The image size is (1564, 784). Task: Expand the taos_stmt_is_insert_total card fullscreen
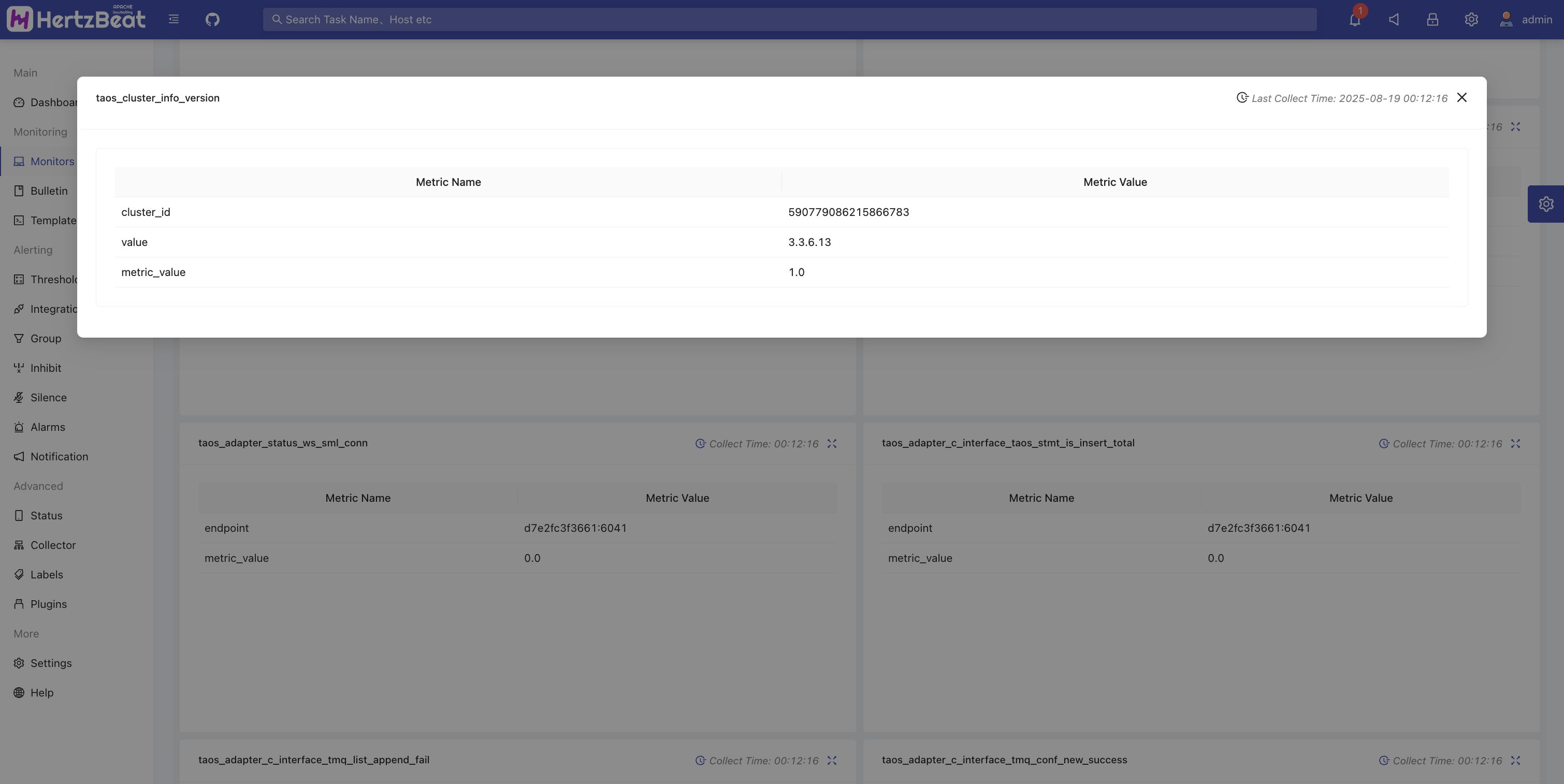pos(1515,444)
